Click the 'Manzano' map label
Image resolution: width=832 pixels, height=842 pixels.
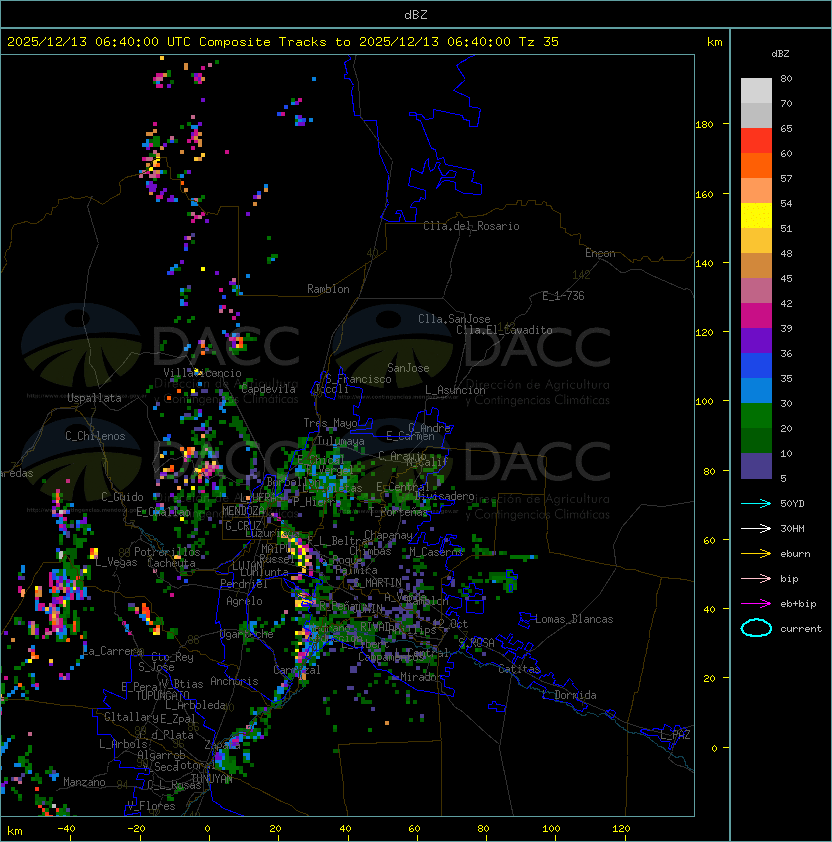(x=84, y=782)
